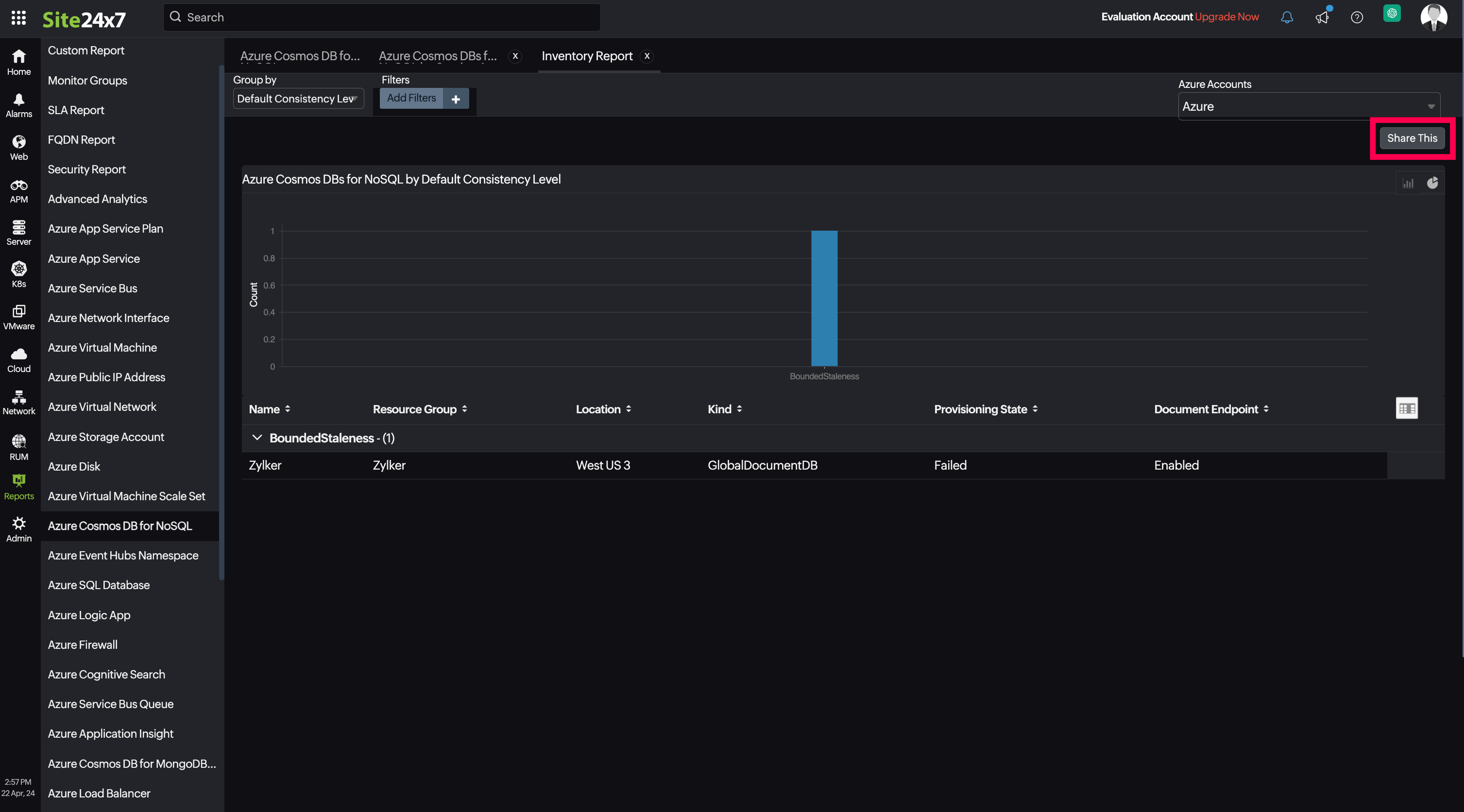
Task: Open the Azure Accounts dropdown
Action: pyautogui.click(x=1310, y=106)
